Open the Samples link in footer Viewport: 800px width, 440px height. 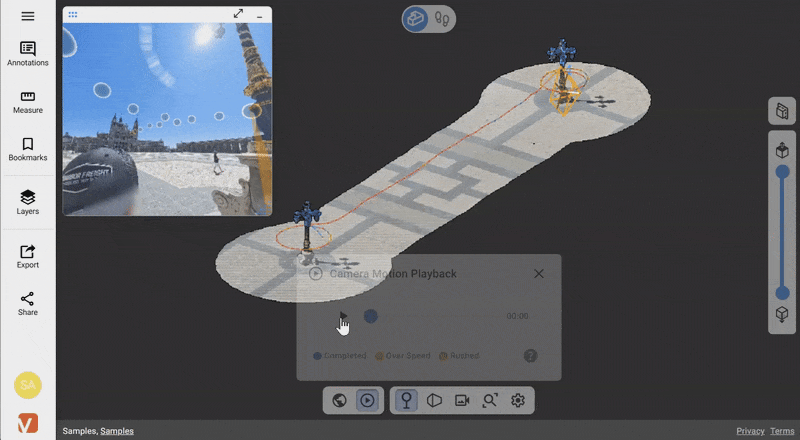tap(117, 431)
